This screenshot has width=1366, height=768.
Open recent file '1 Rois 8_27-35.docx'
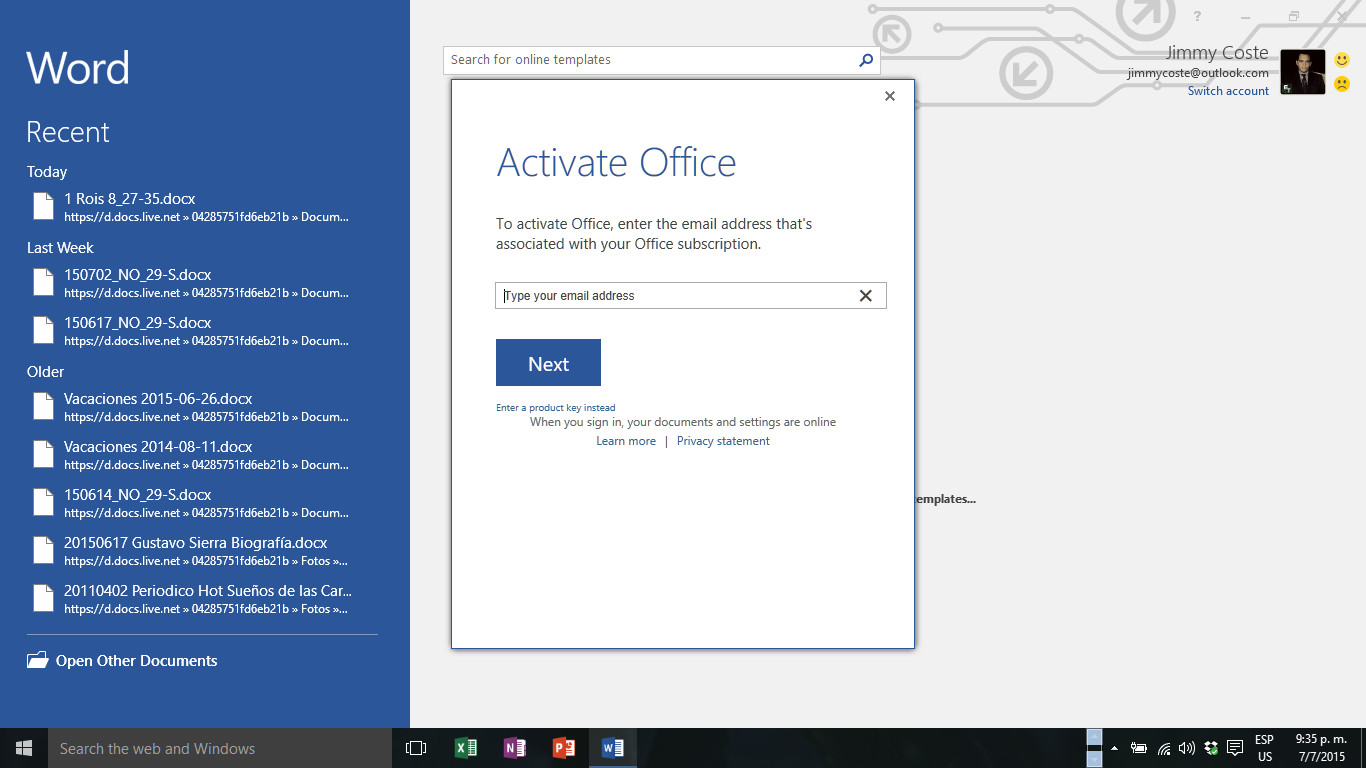coord(204,207)
